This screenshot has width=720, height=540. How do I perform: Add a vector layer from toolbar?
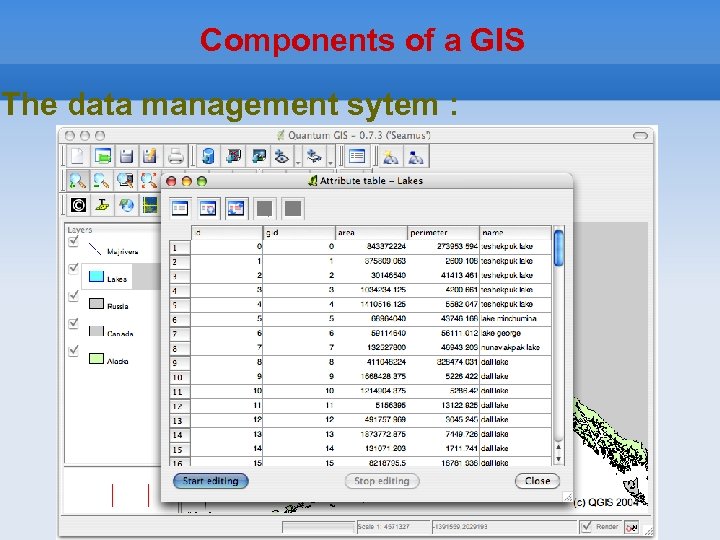(233, 156)
